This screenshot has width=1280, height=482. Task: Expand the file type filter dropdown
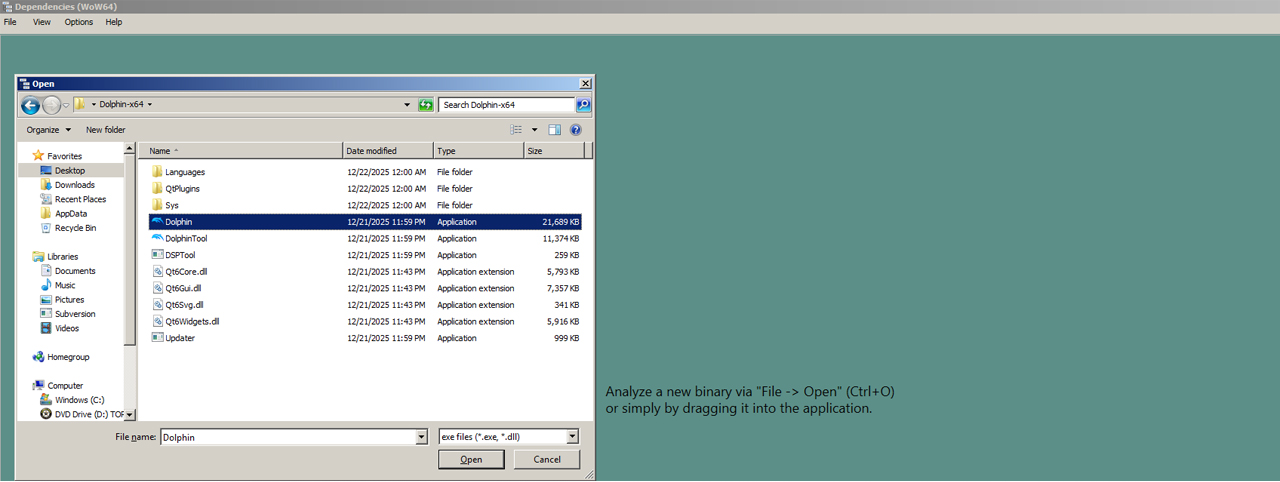coord(572,437)
